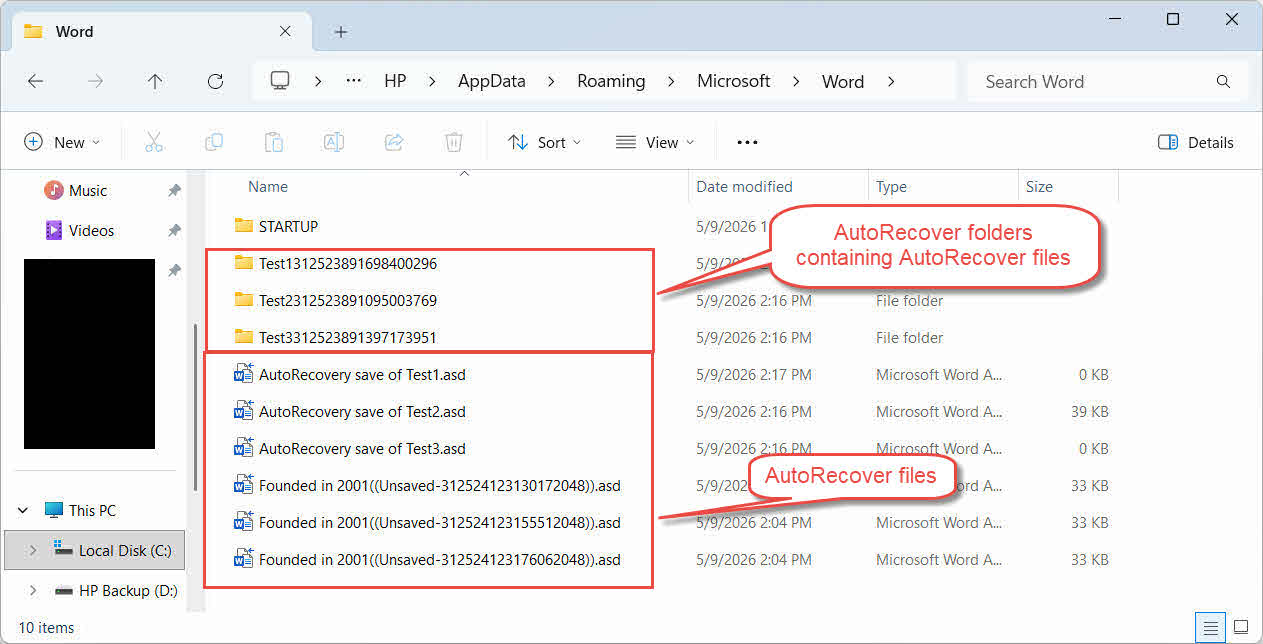Select the Music icon in sidebar
The height and width of the screenshot is (644, 1263).
tap(54, 190)
